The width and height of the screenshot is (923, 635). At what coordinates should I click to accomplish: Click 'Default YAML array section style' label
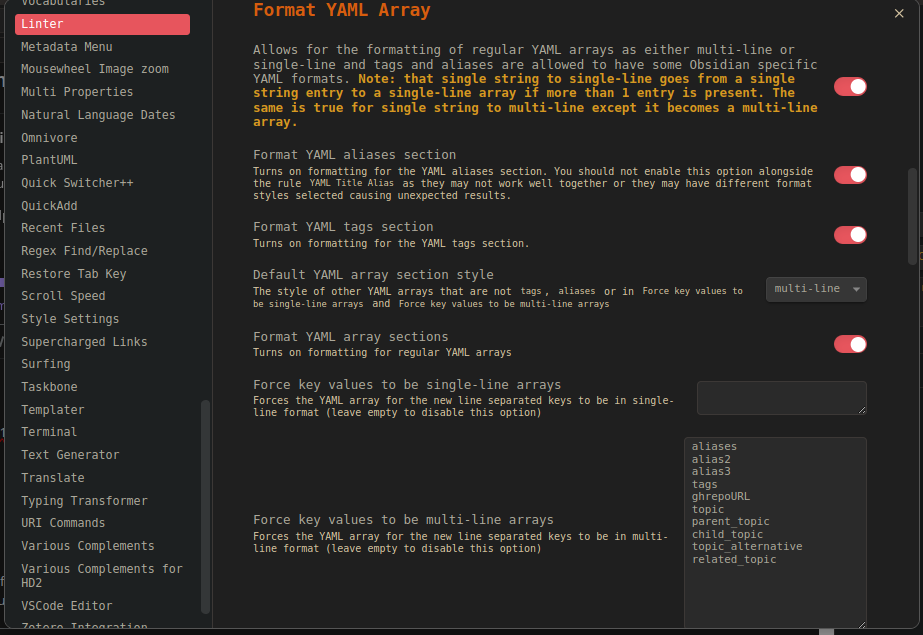click(x=373, y=275)
